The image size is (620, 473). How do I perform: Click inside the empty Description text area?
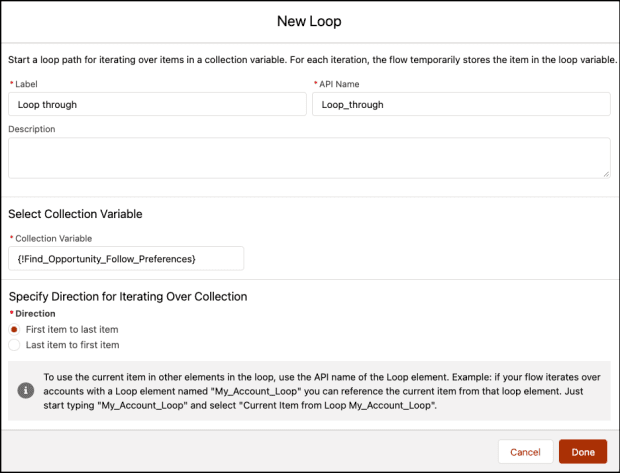(309, 158)
